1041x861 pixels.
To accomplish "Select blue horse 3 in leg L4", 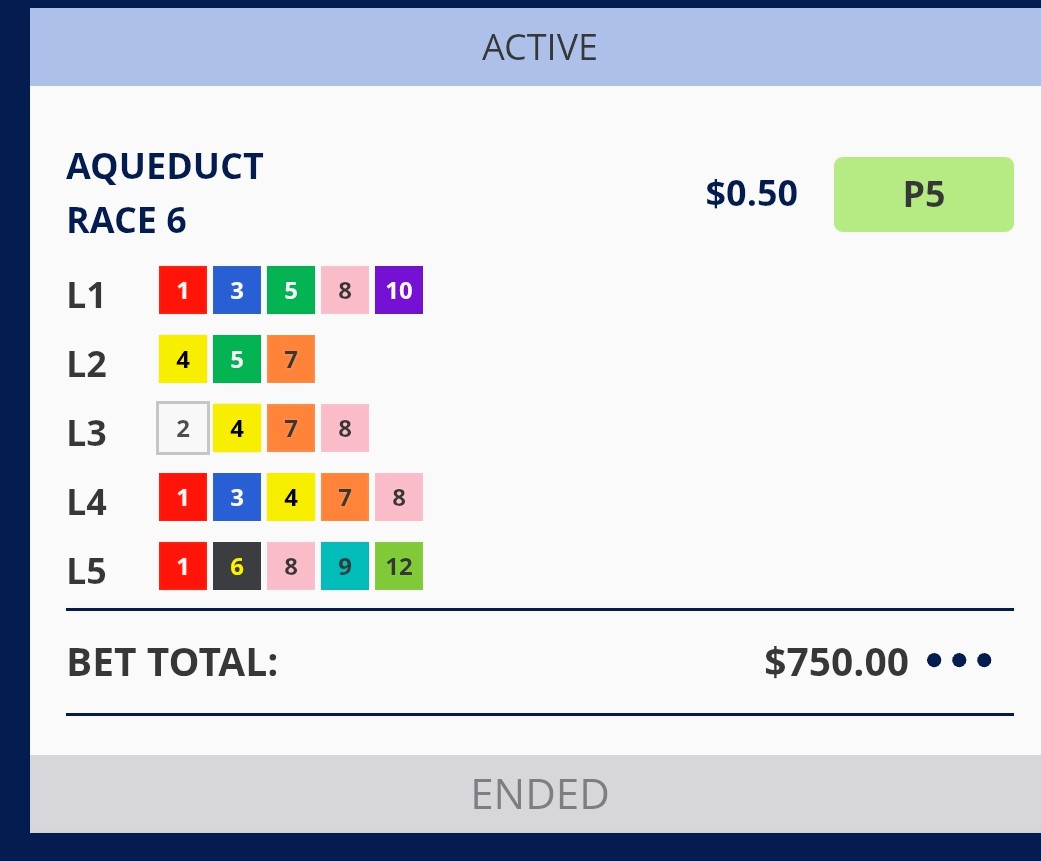I will (x=237, y=497).
